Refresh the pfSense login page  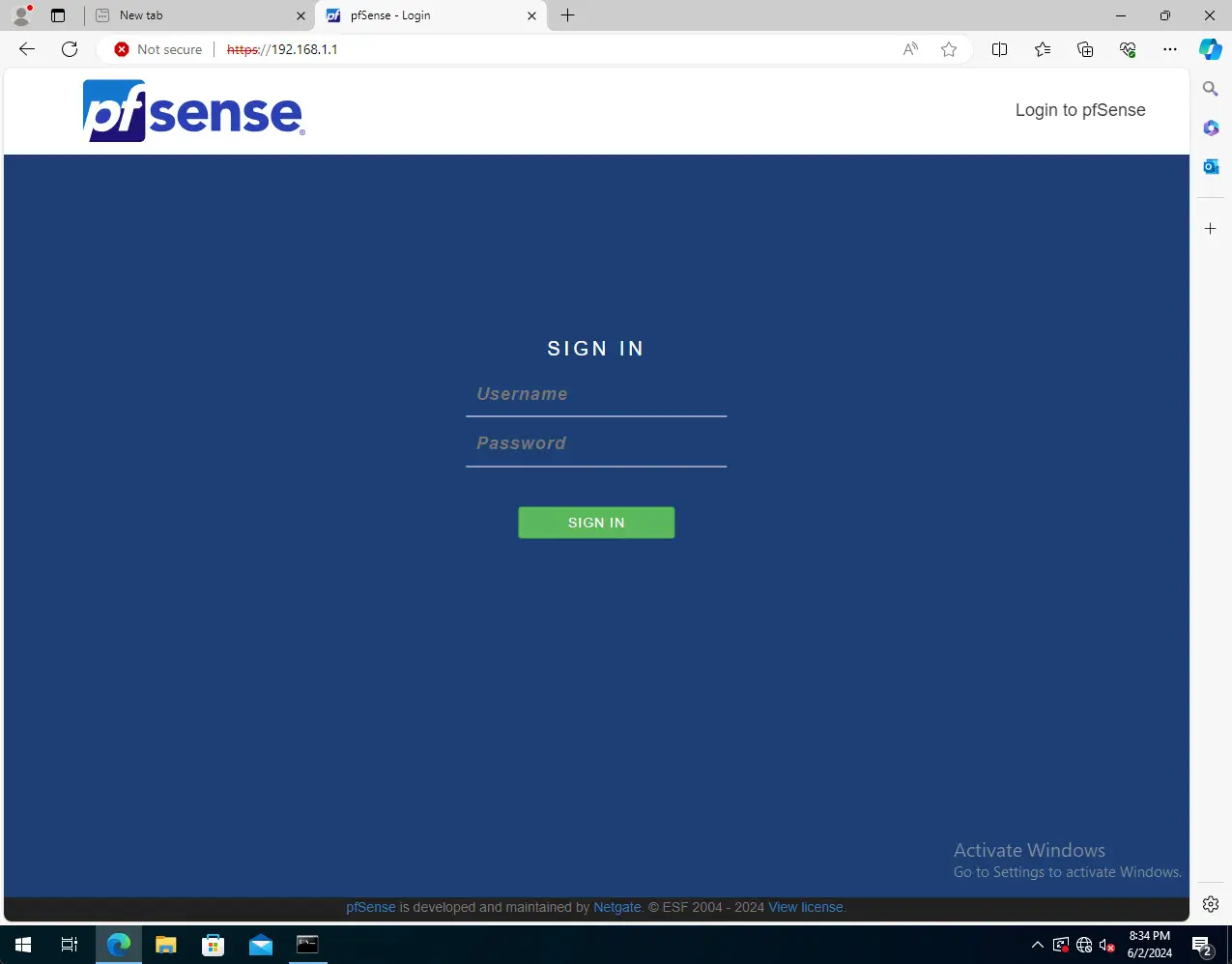(70, 49)
